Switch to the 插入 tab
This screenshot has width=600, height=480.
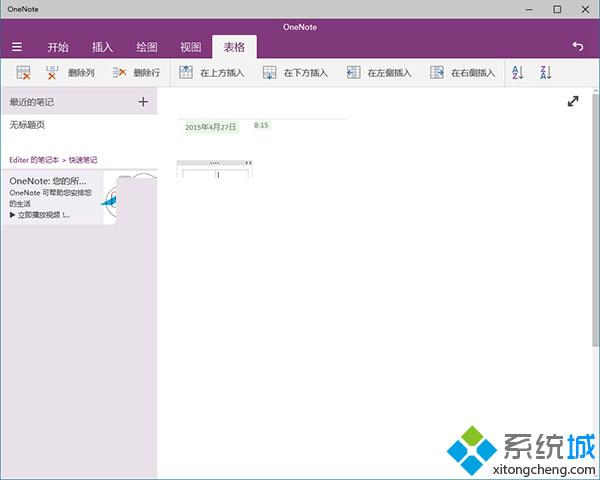point(102,47)
